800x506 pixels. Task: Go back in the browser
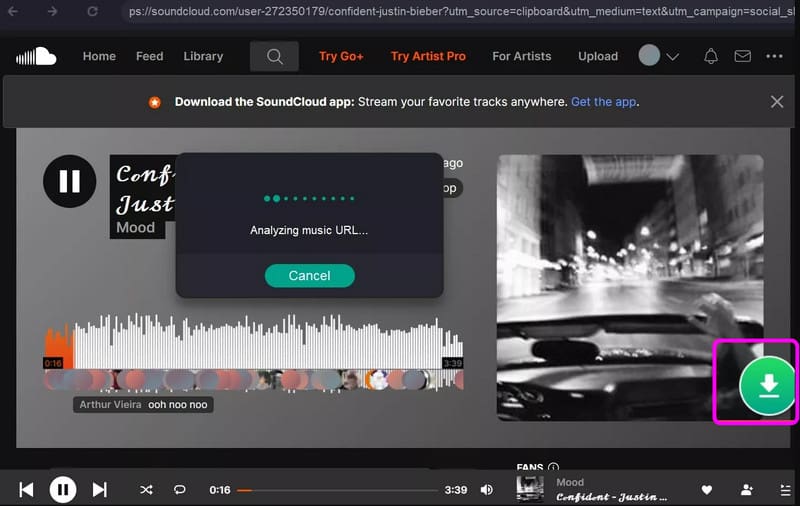click(13, 11)
